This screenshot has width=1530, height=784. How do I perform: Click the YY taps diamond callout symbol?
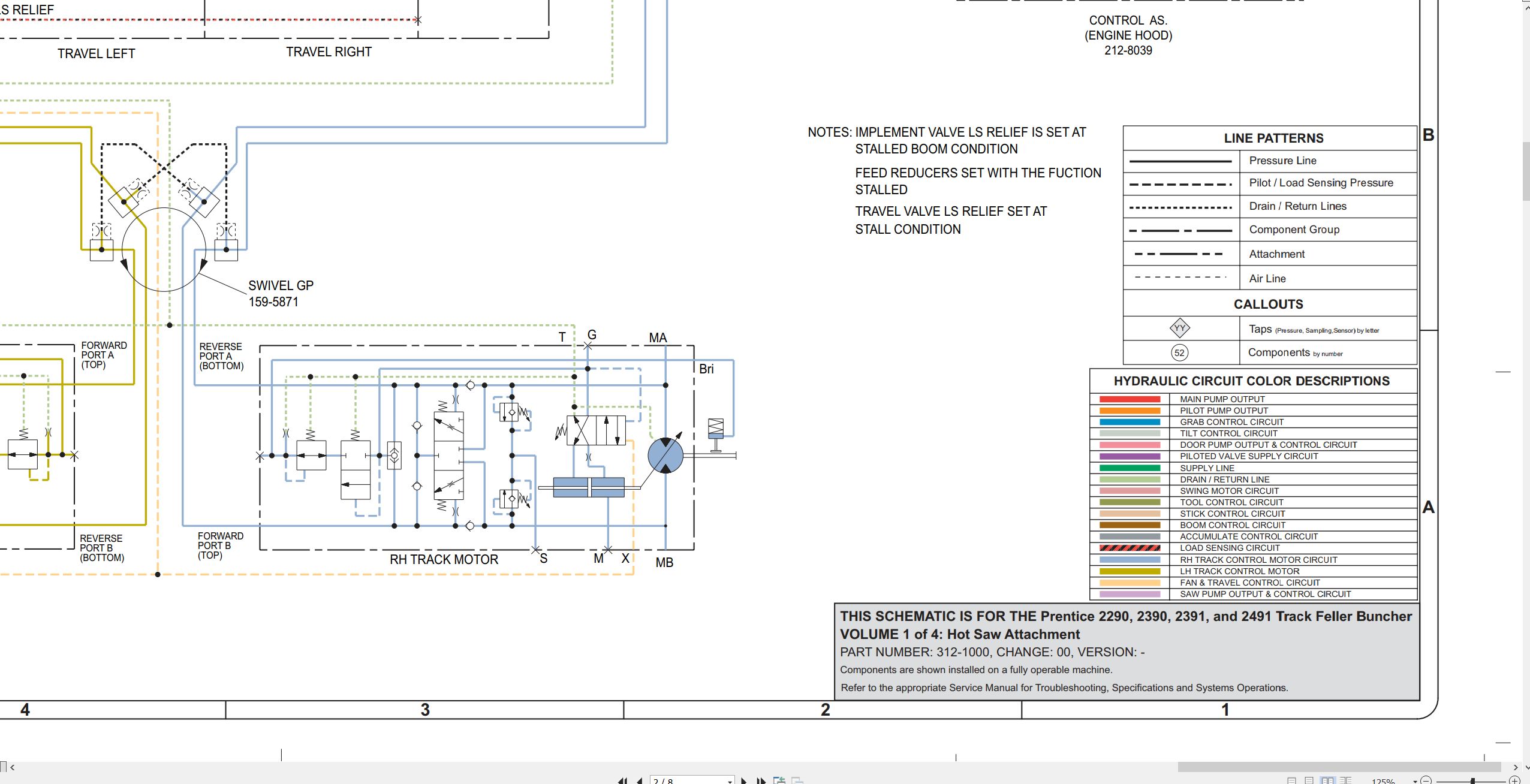(x=1179, y=328)
